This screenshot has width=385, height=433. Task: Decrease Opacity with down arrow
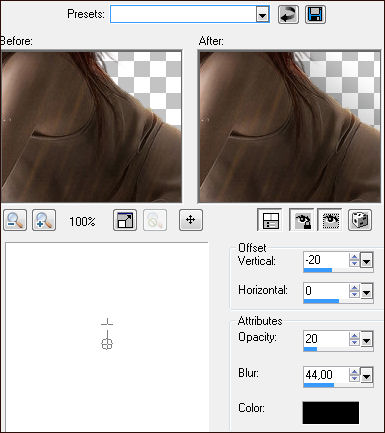pyautogui.click(x=354, y=342)
